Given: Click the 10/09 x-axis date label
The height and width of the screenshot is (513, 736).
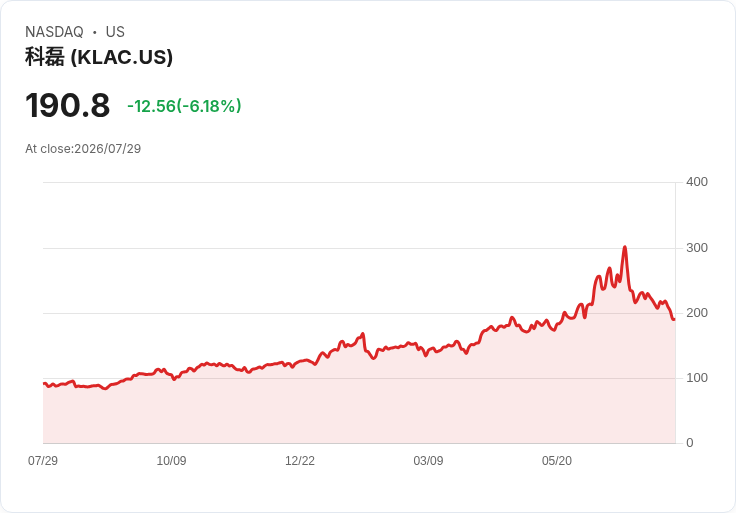Looking at the screenshot, I should tap(171, 460).
